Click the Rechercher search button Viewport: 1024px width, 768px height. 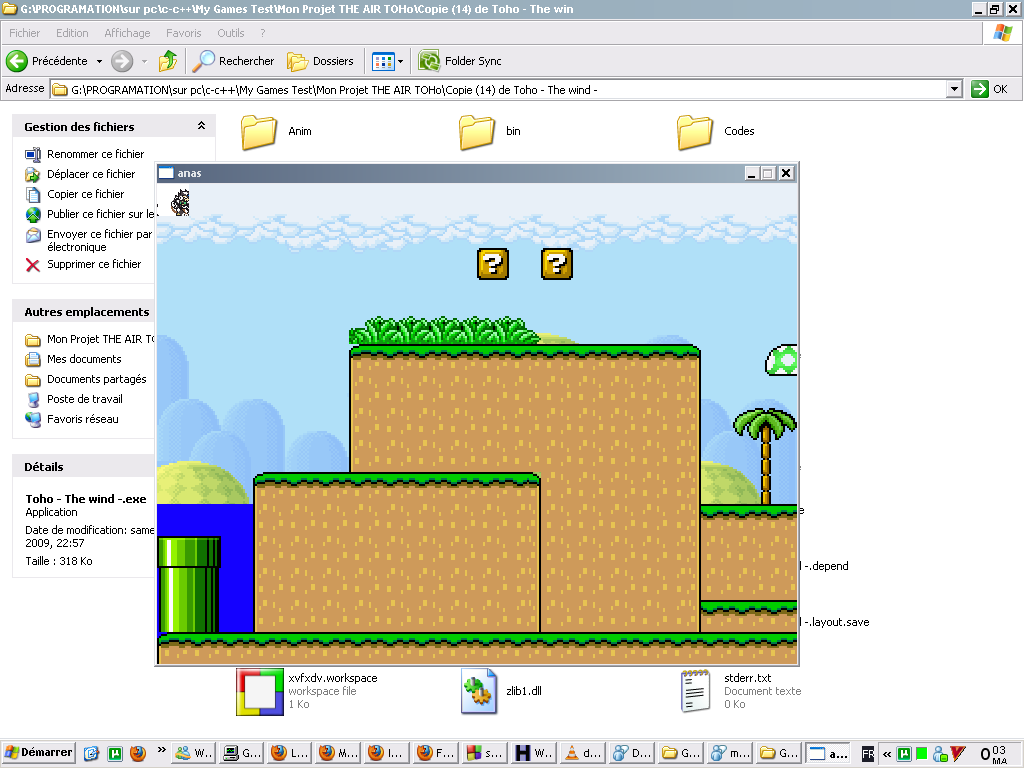coord(234,61)
